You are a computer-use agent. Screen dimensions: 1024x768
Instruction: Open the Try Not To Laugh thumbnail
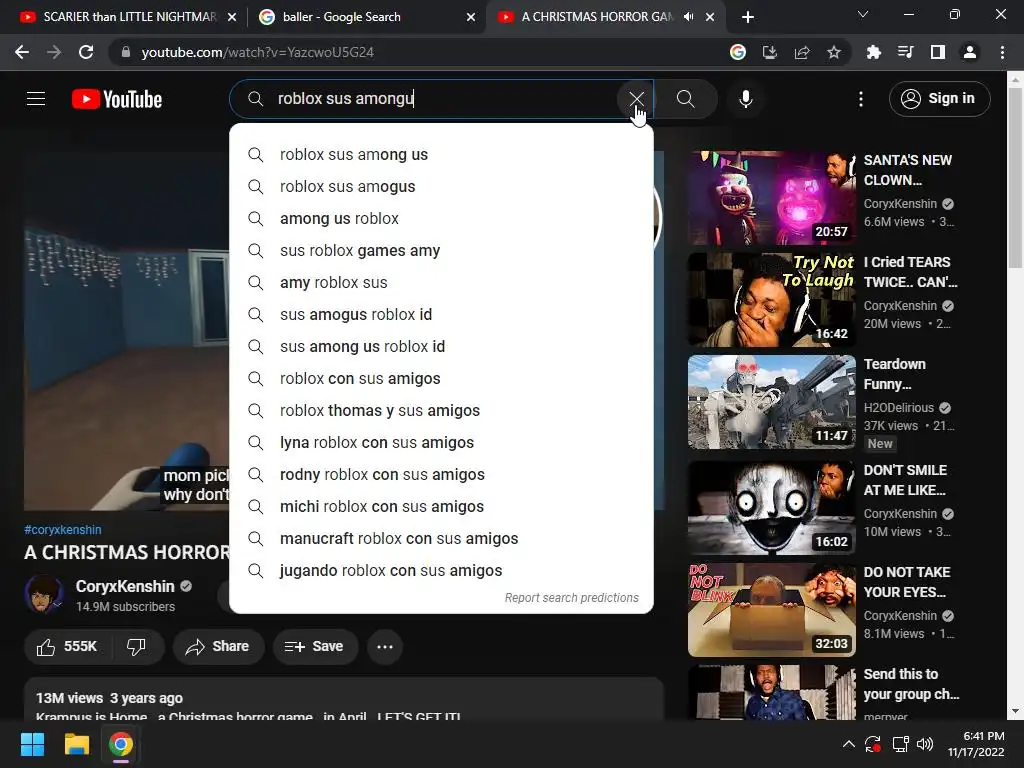tap(771, 300)
